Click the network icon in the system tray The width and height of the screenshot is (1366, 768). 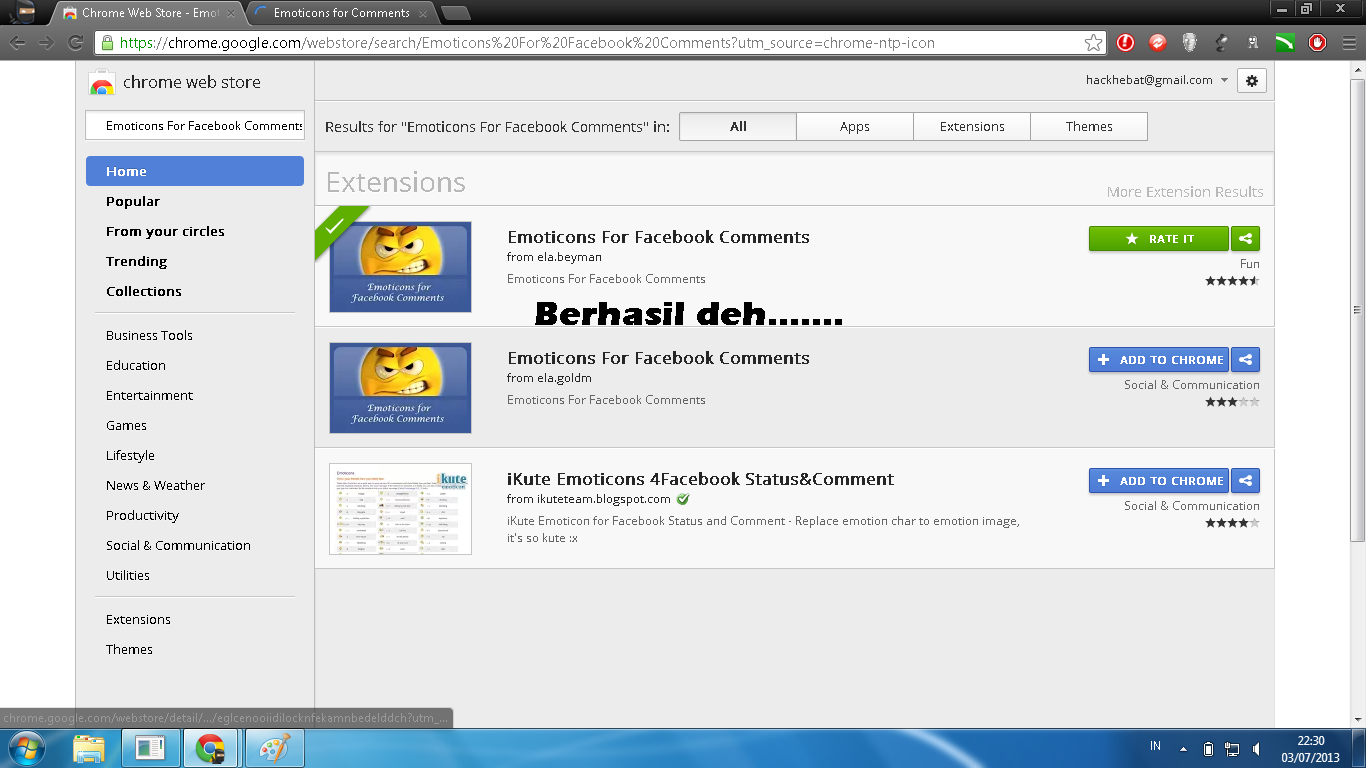(x=1232, y=749)
